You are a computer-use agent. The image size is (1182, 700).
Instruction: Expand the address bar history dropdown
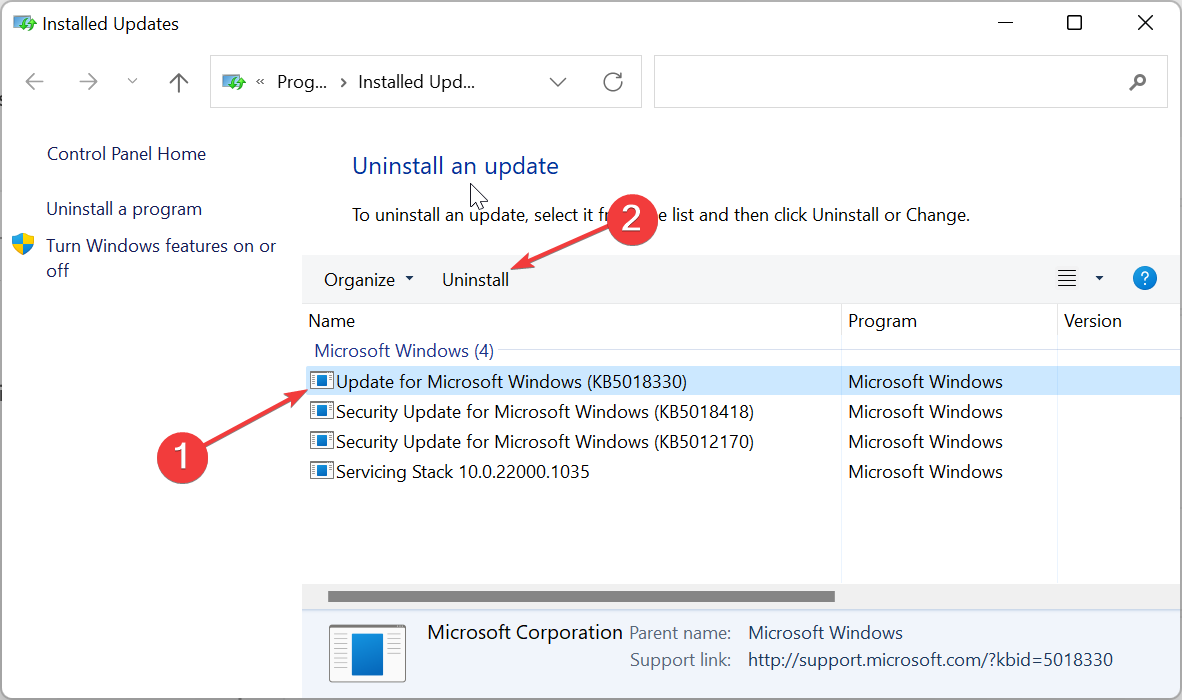pyautogui.click(x=558, y=81)
